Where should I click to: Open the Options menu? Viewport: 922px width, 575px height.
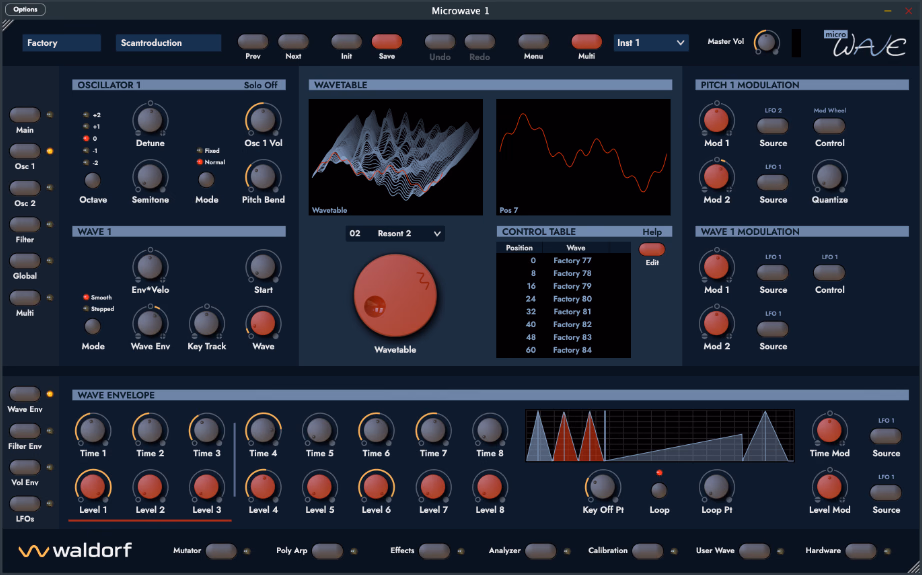pos(25,9)
